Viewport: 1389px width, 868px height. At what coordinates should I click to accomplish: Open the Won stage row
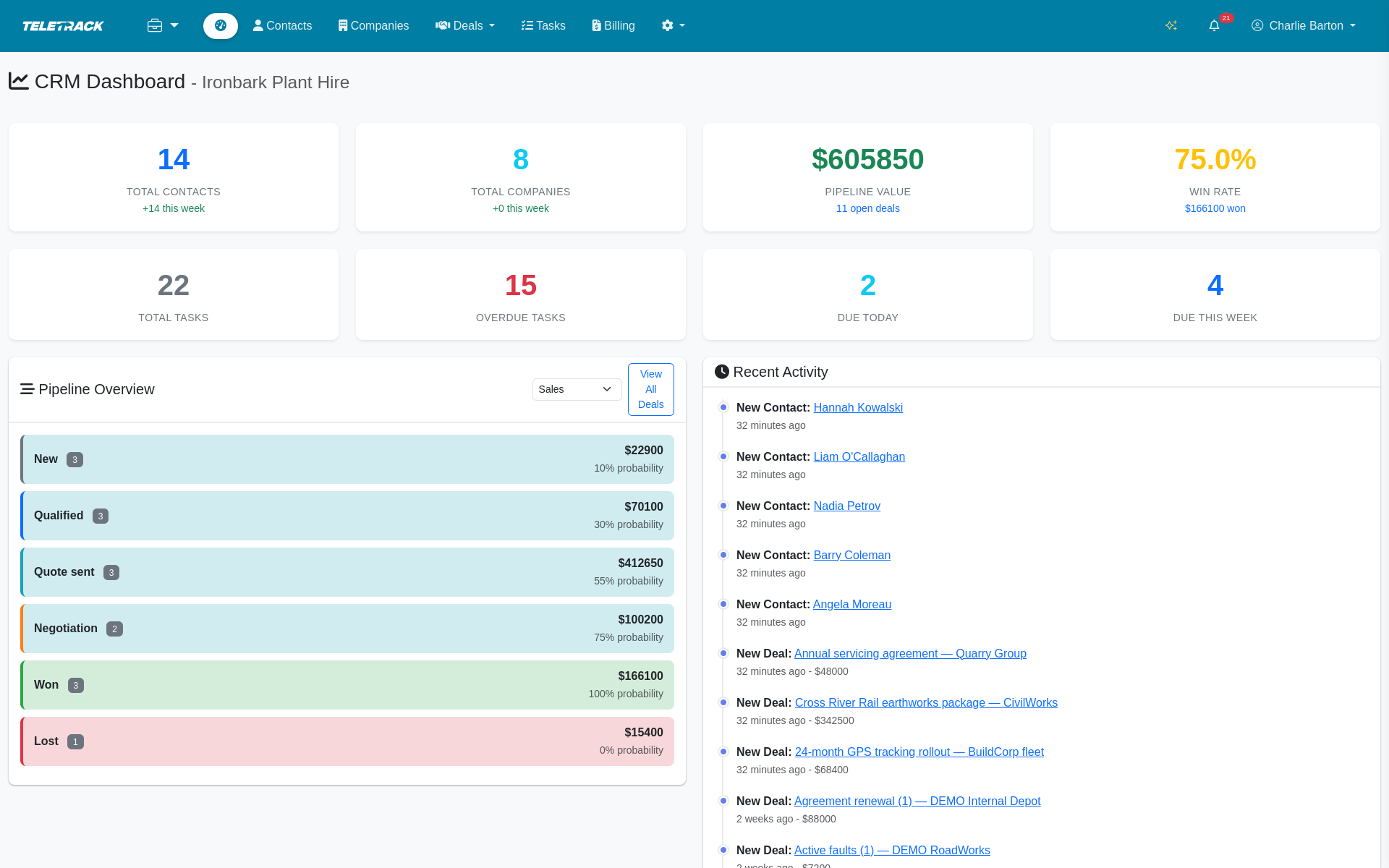[x=347, y=685]
